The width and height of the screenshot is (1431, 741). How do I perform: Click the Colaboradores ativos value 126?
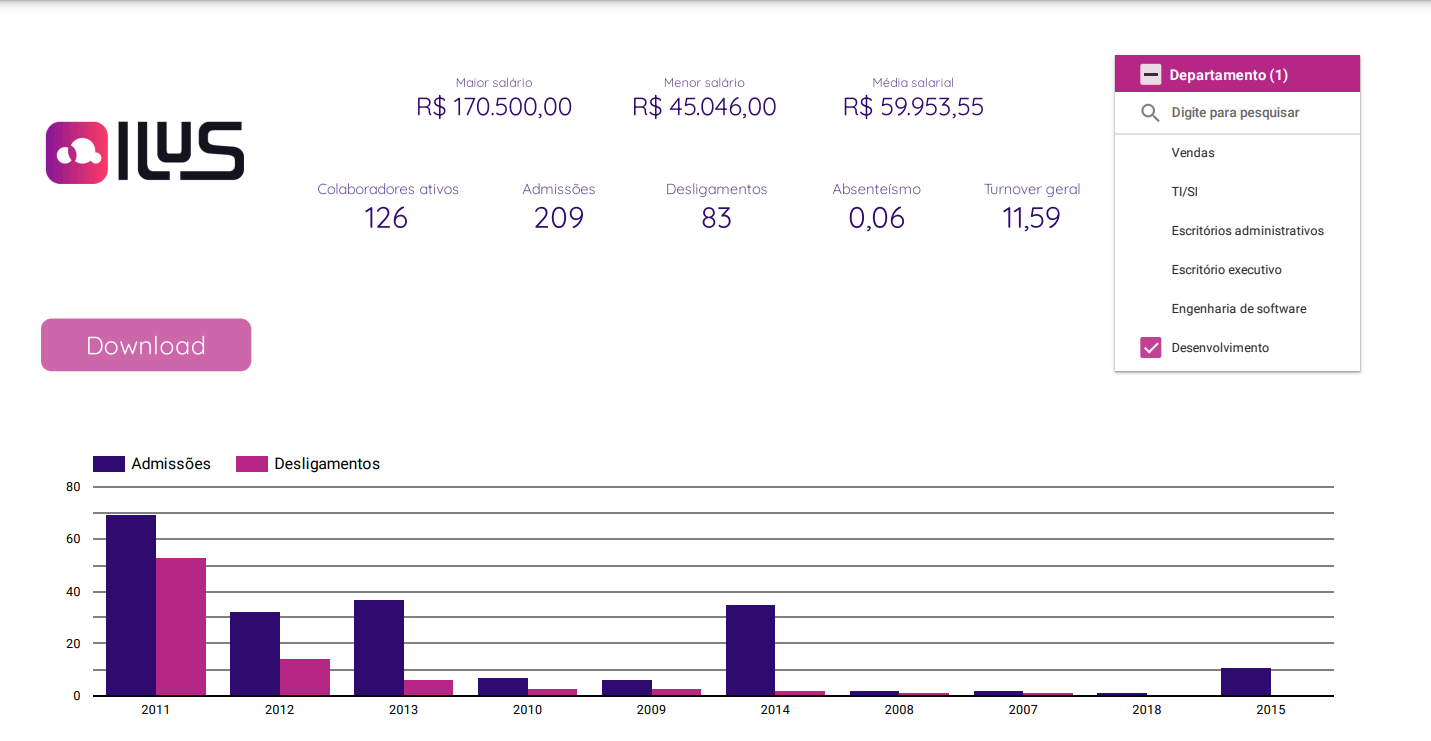click(x=386, y=218)
